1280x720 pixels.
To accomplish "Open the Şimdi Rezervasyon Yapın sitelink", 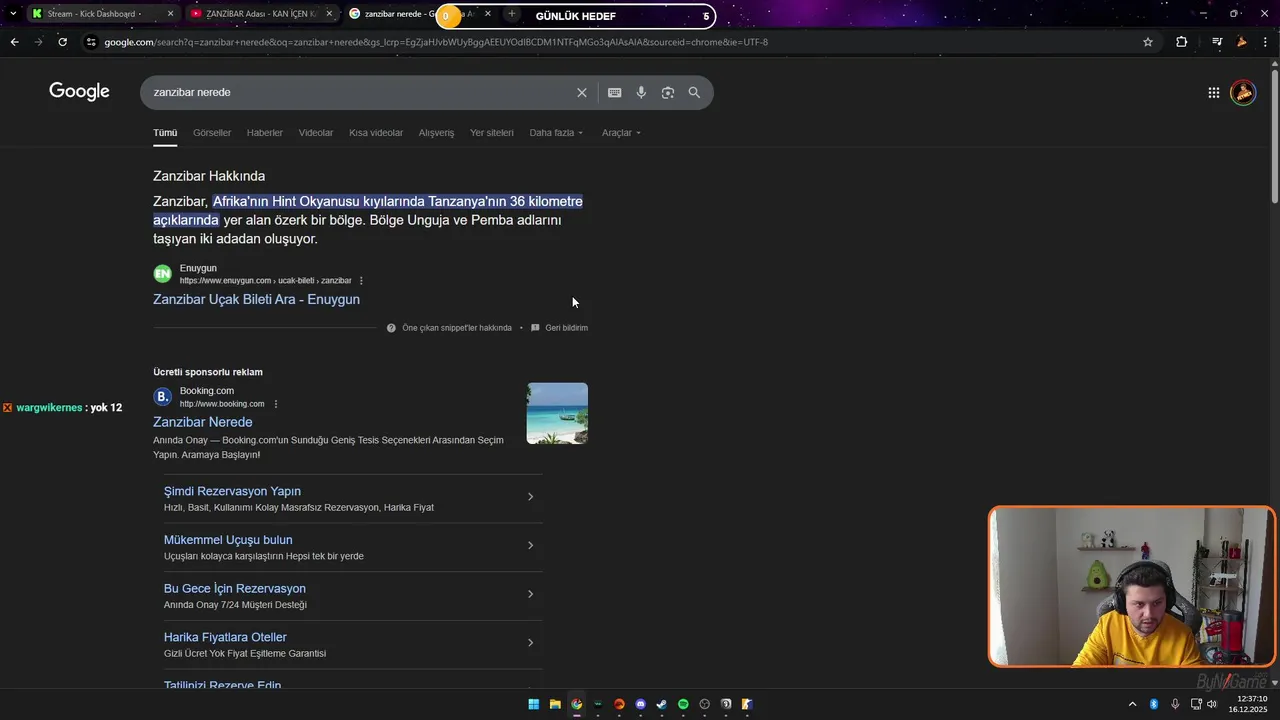I will pyautogui.click(x=232, y=491).
